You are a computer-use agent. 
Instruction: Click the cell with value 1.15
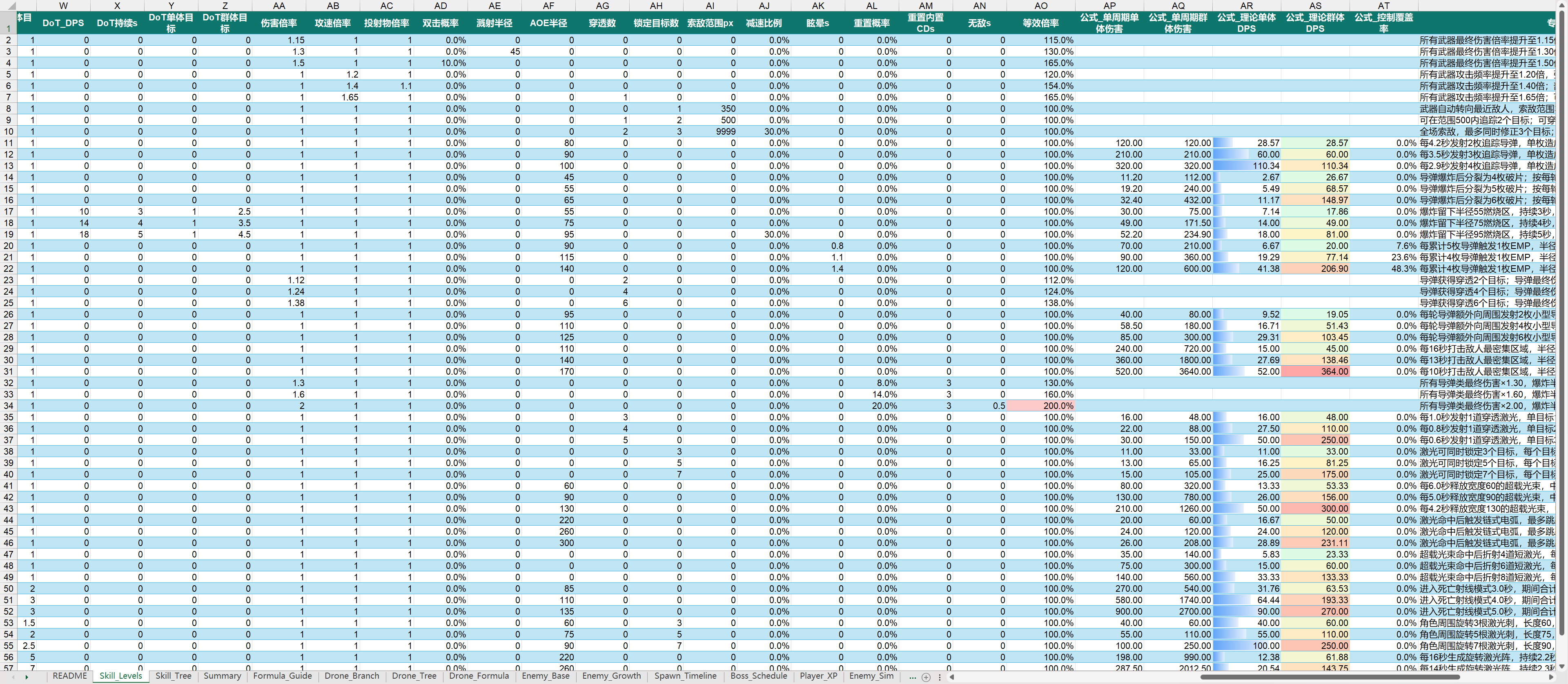point(279,40)
